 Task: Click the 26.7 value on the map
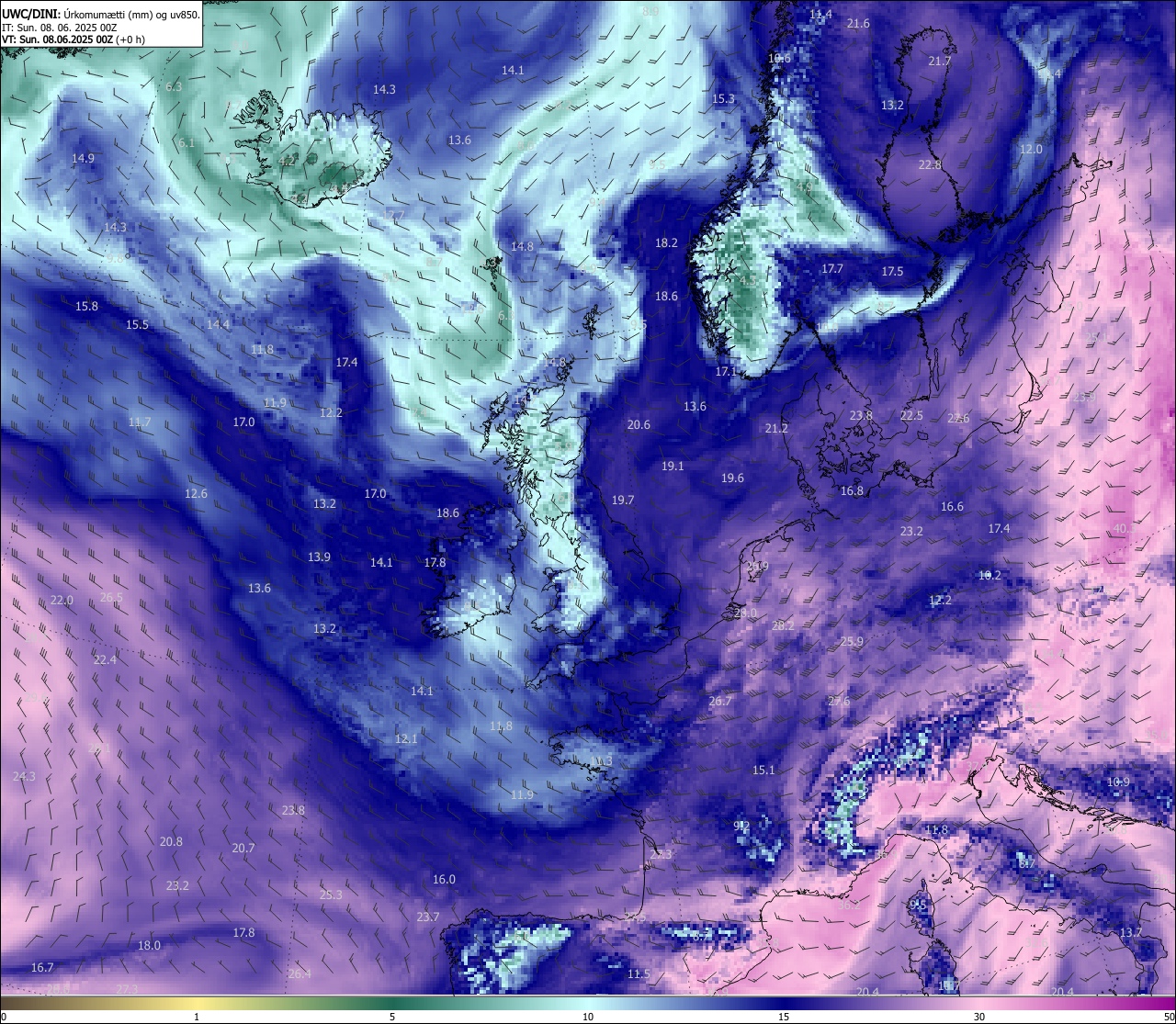(x=720, y=701)
